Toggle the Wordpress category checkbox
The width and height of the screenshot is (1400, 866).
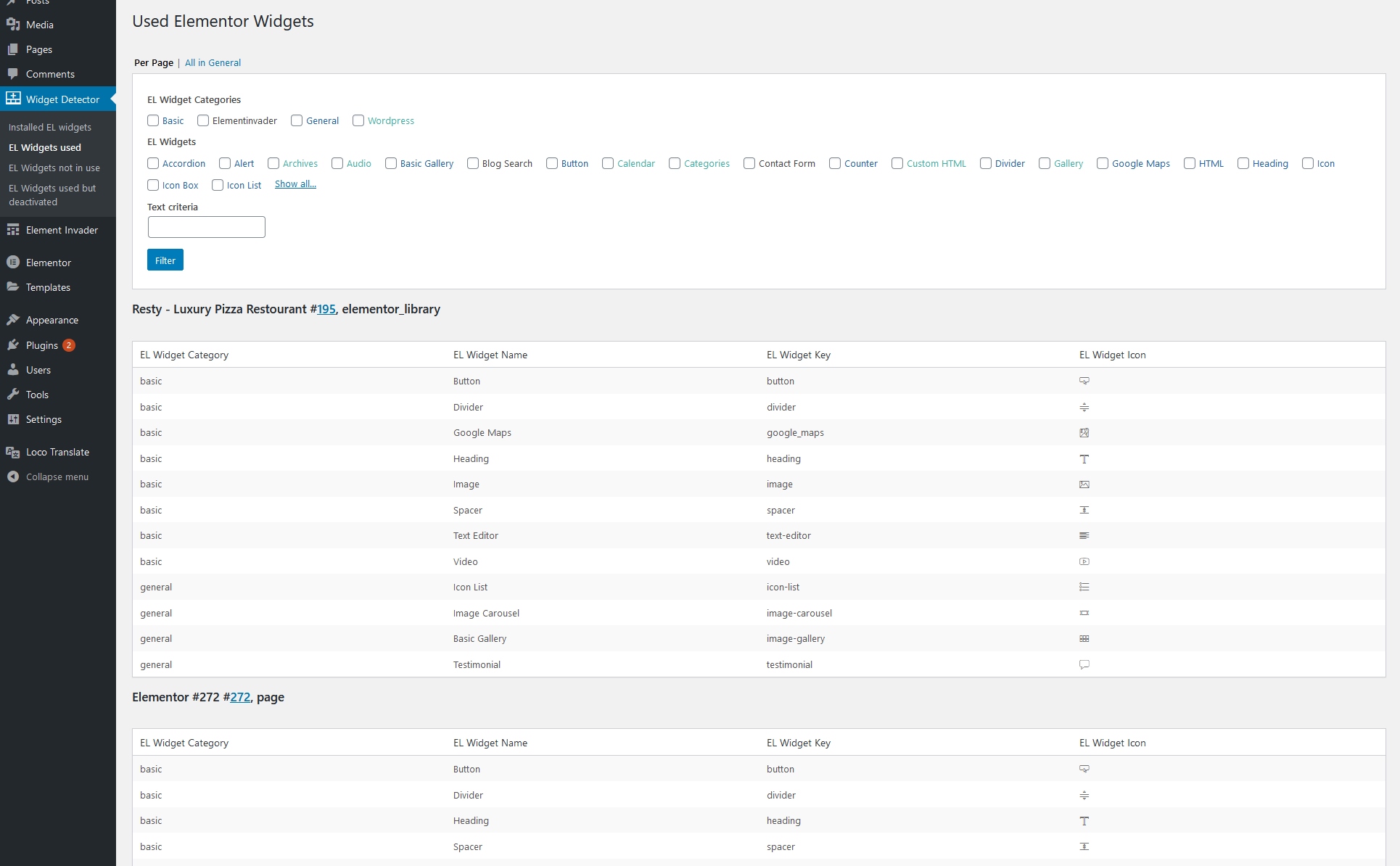coord(358,120)
